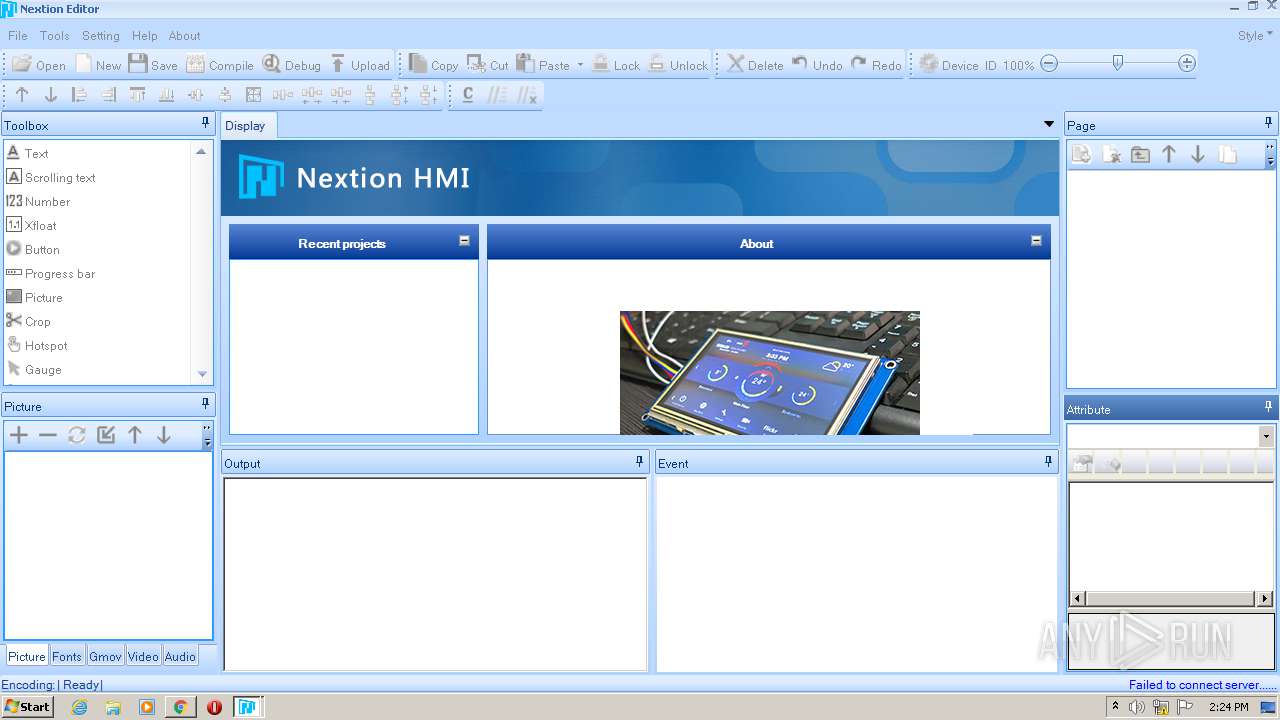Toggle auto-hide pin on Event panel
Screen dimensions: 1280x720
click(1049, 461)
